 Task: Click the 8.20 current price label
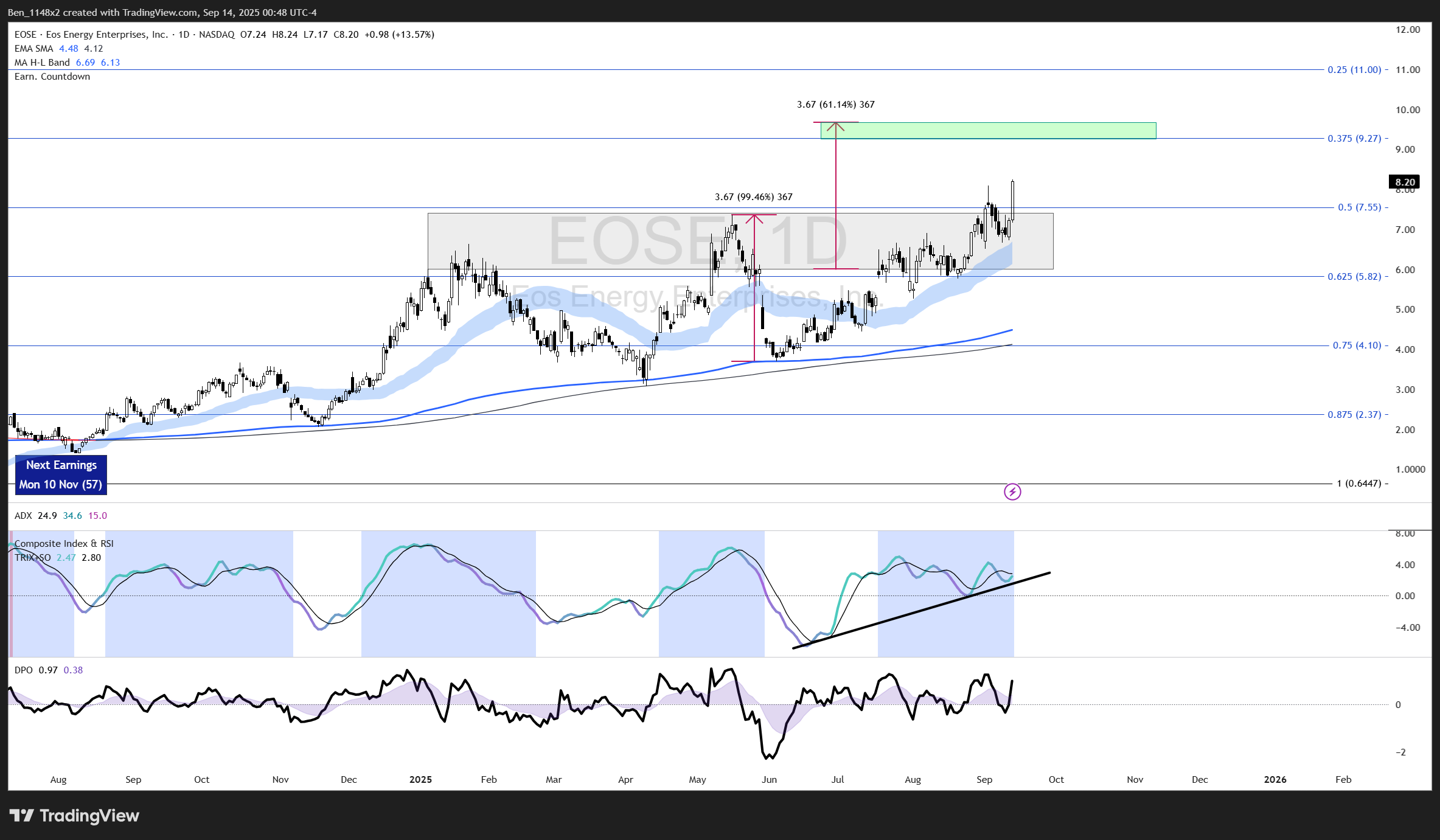(x=1404, y=182)
